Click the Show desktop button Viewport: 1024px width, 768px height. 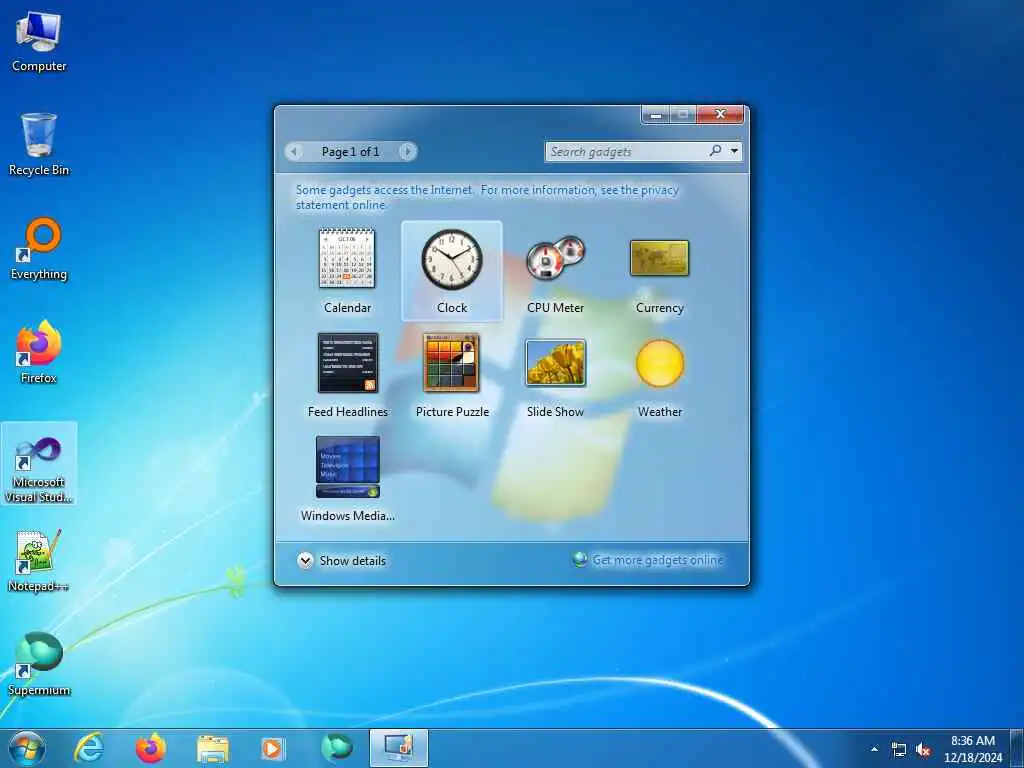point(1017,748)
